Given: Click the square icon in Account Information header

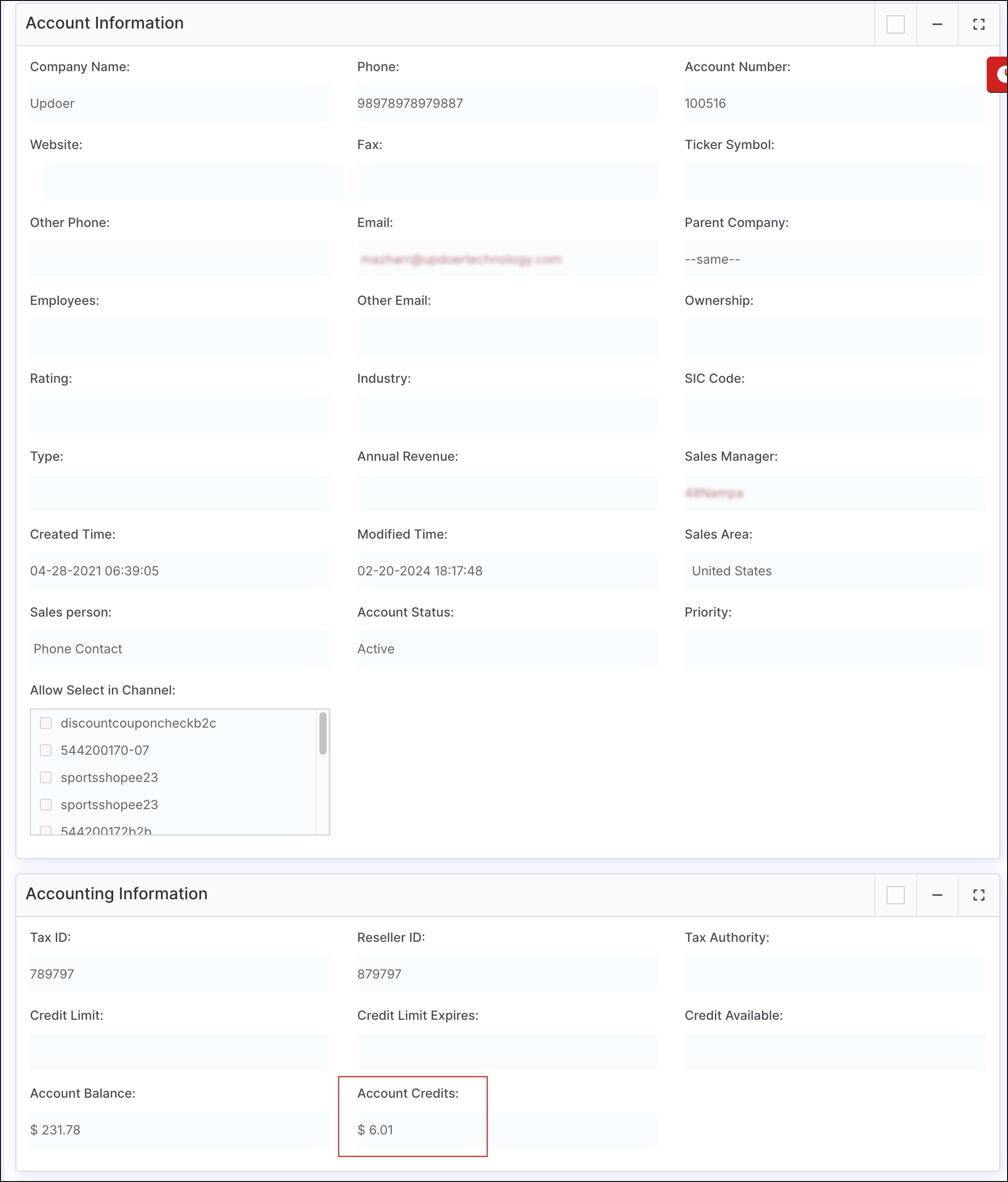Looking at the screenshot, I should coord(895,24).
